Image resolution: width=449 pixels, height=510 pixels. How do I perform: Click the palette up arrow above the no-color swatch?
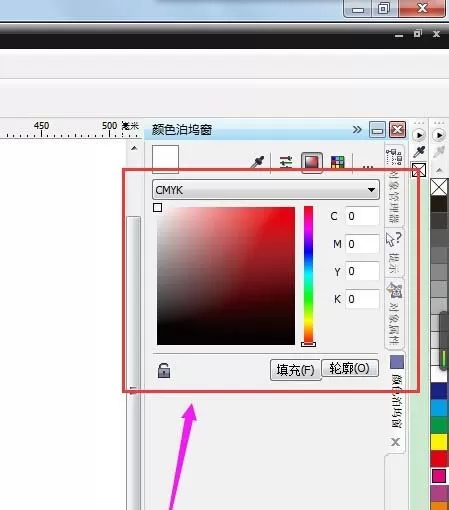(439, 170)
